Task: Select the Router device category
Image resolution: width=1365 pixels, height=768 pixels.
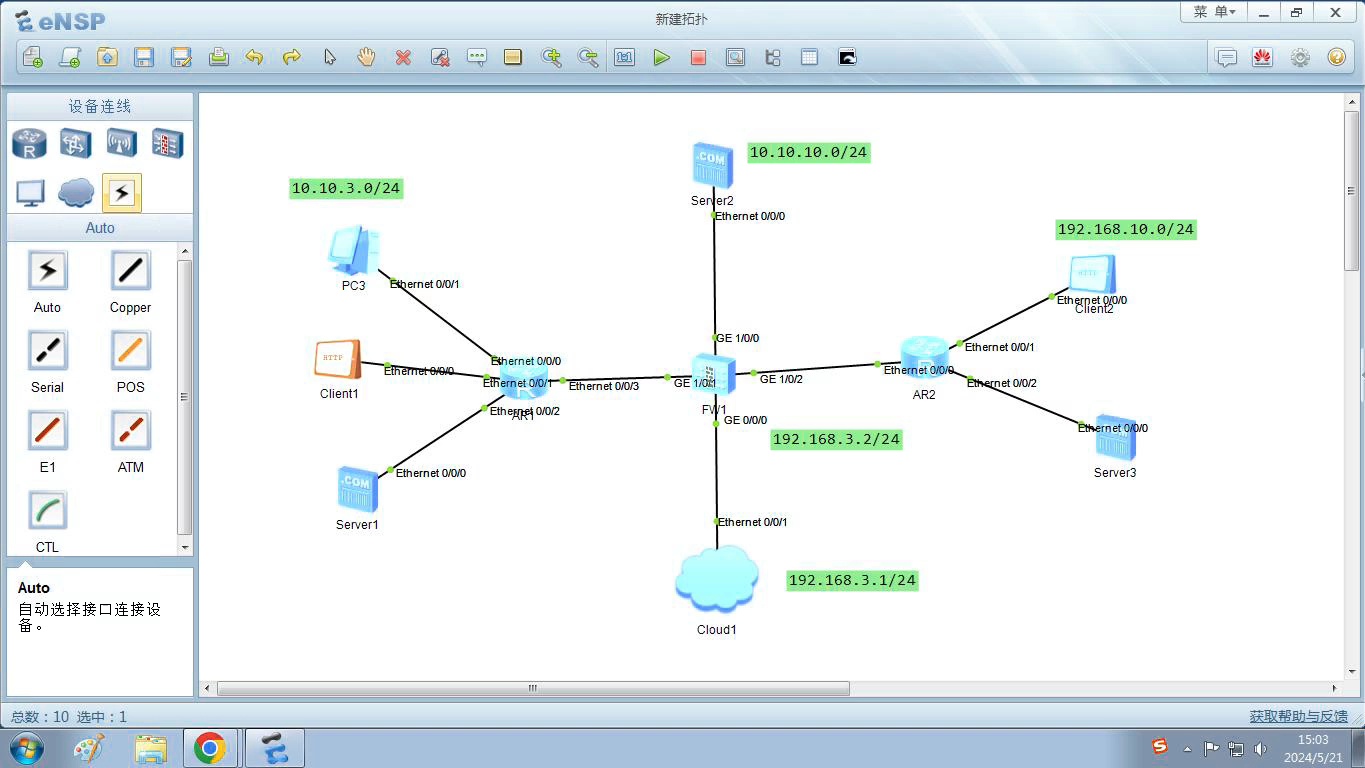Action: point(30,144)
